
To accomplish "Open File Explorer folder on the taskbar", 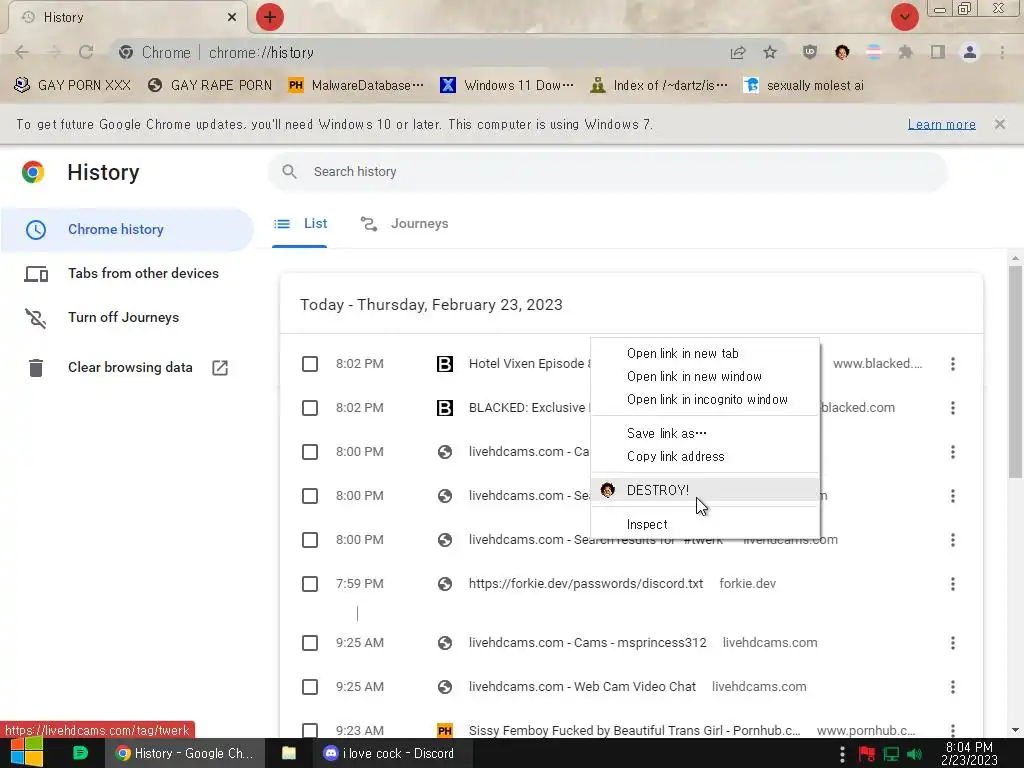I will click(x=289, y=753).
